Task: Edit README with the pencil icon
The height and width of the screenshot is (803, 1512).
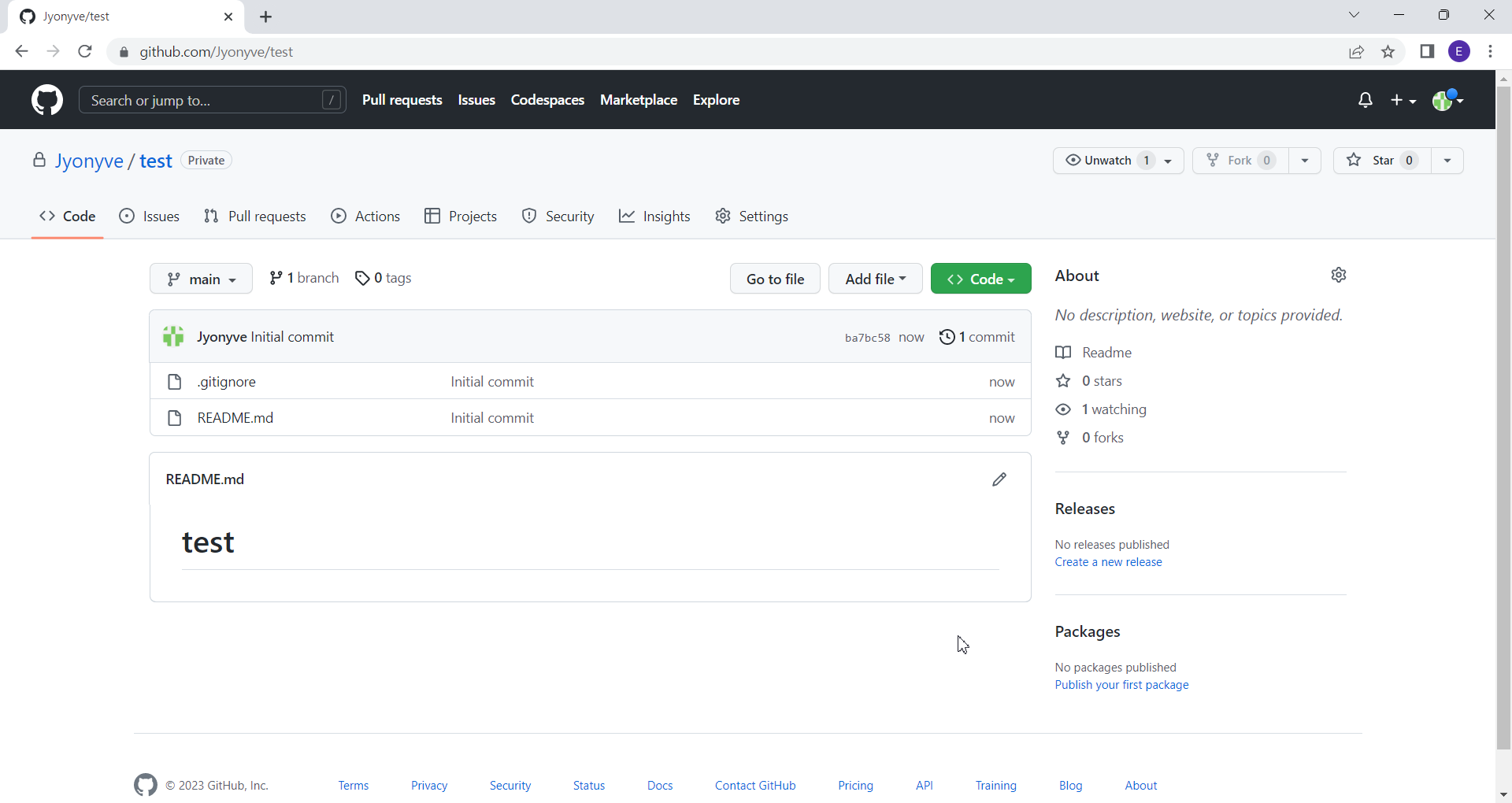Action: tap(999, 479)
